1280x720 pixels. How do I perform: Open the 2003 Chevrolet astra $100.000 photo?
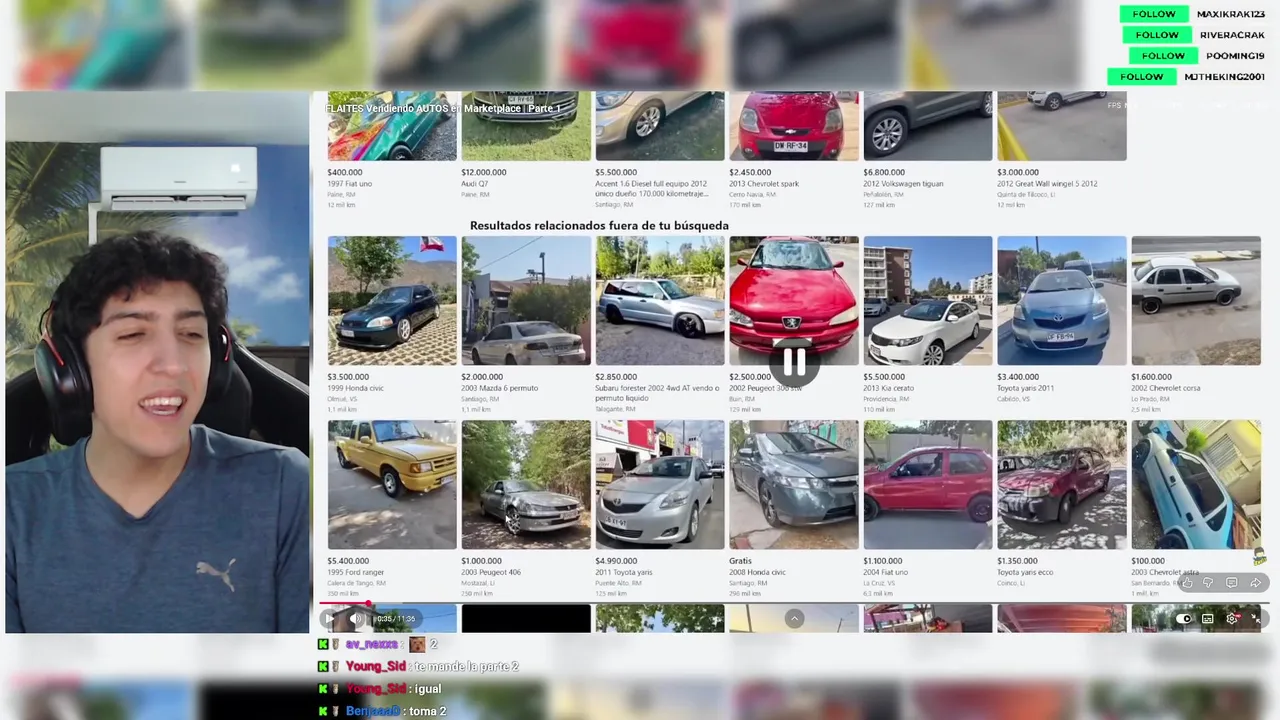(1196, 485)
